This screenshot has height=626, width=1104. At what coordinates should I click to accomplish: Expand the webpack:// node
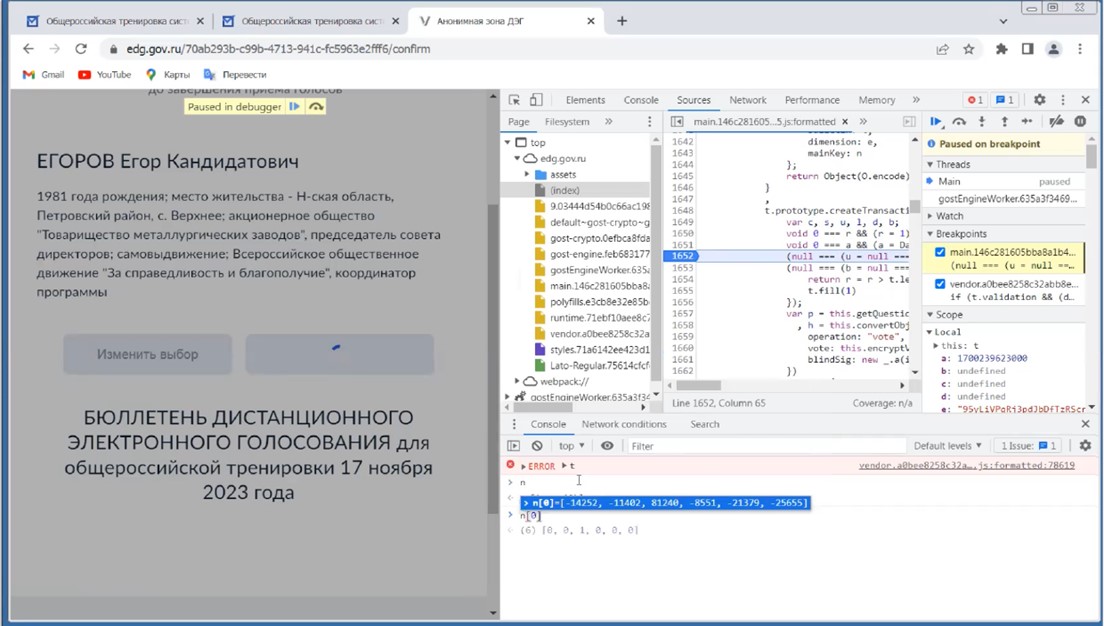pyautogui.click(x=518, y=381)
